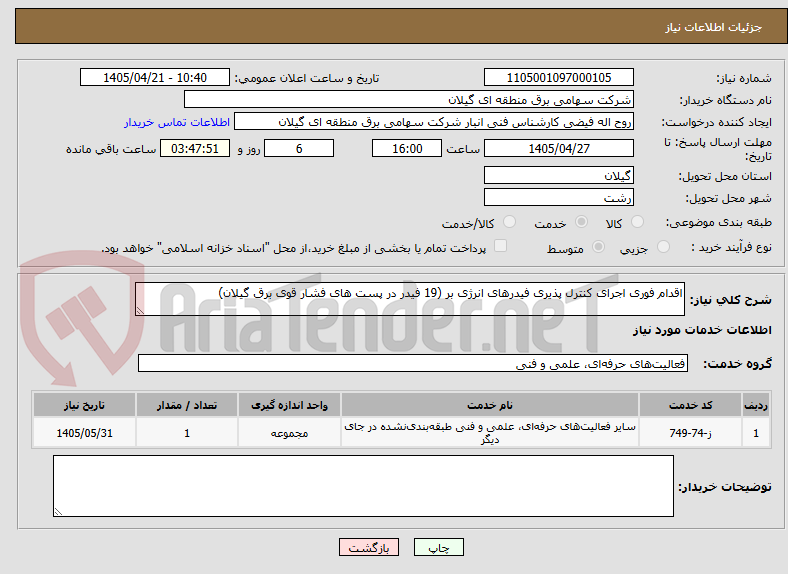The image size is (788, 574).
Task: Click the جزئیات اطلاعات نیاز header title
Action: (714, 27)
